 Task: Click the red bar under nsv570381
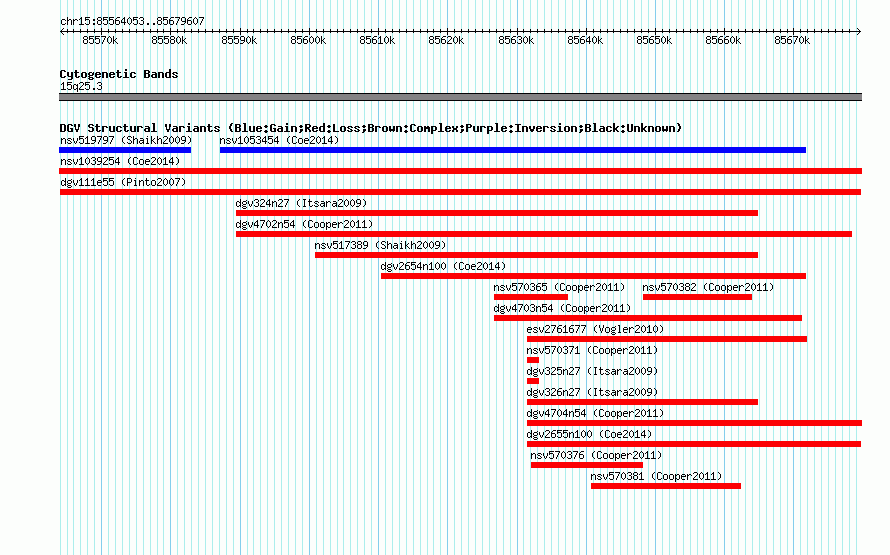pyautogui.click(x=666, y=486)
